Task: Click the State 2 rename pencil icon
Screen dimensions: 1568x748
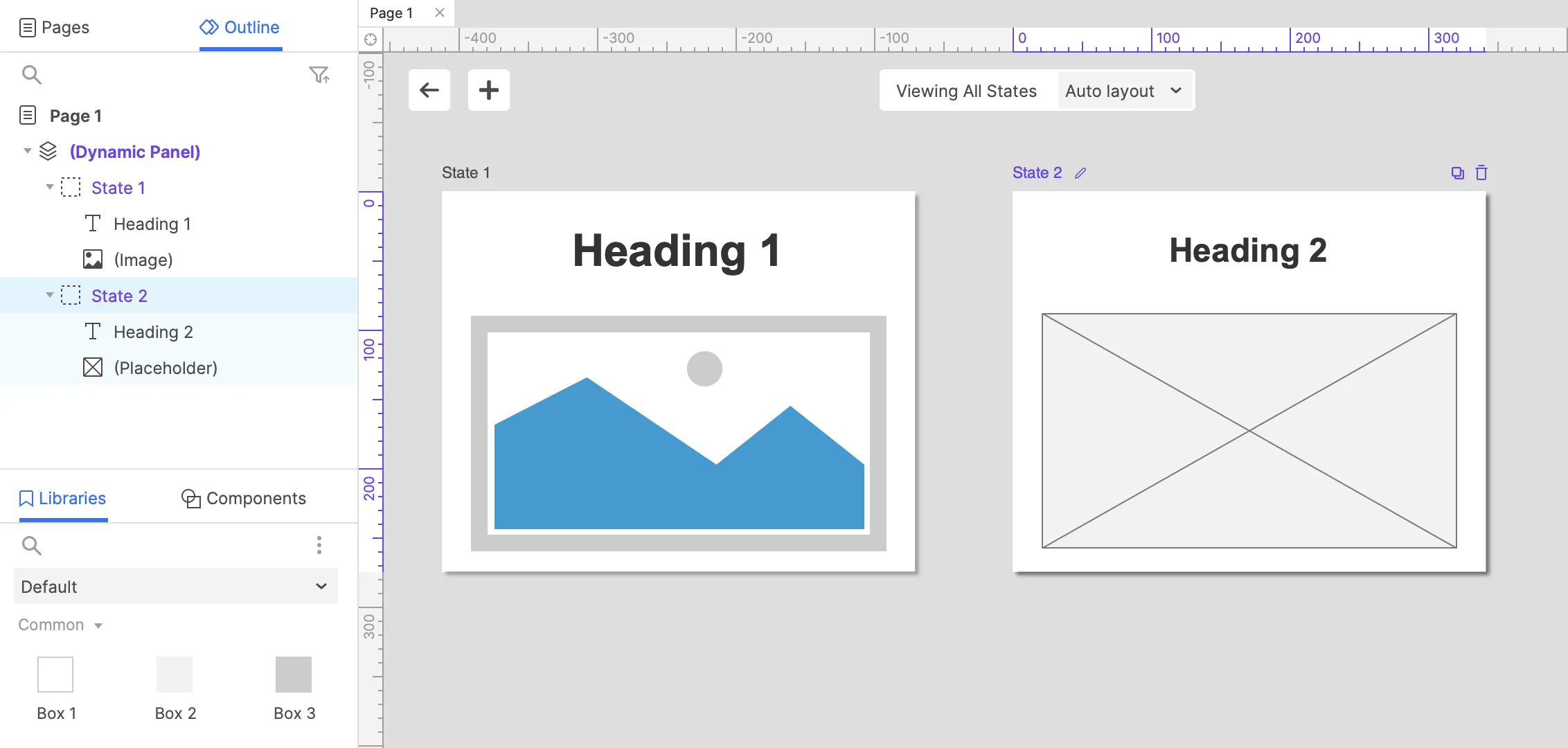Action: pos(1080,173)
